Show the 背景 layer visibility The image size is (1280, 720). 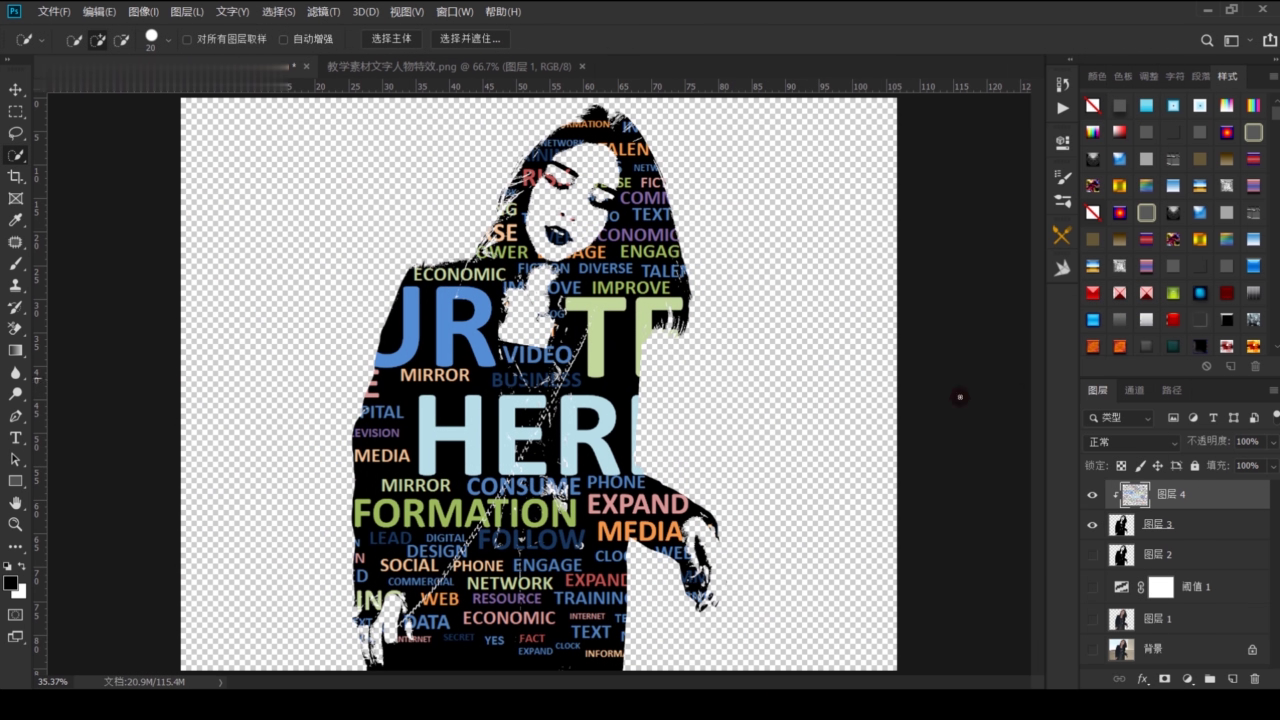point(1092,649)
